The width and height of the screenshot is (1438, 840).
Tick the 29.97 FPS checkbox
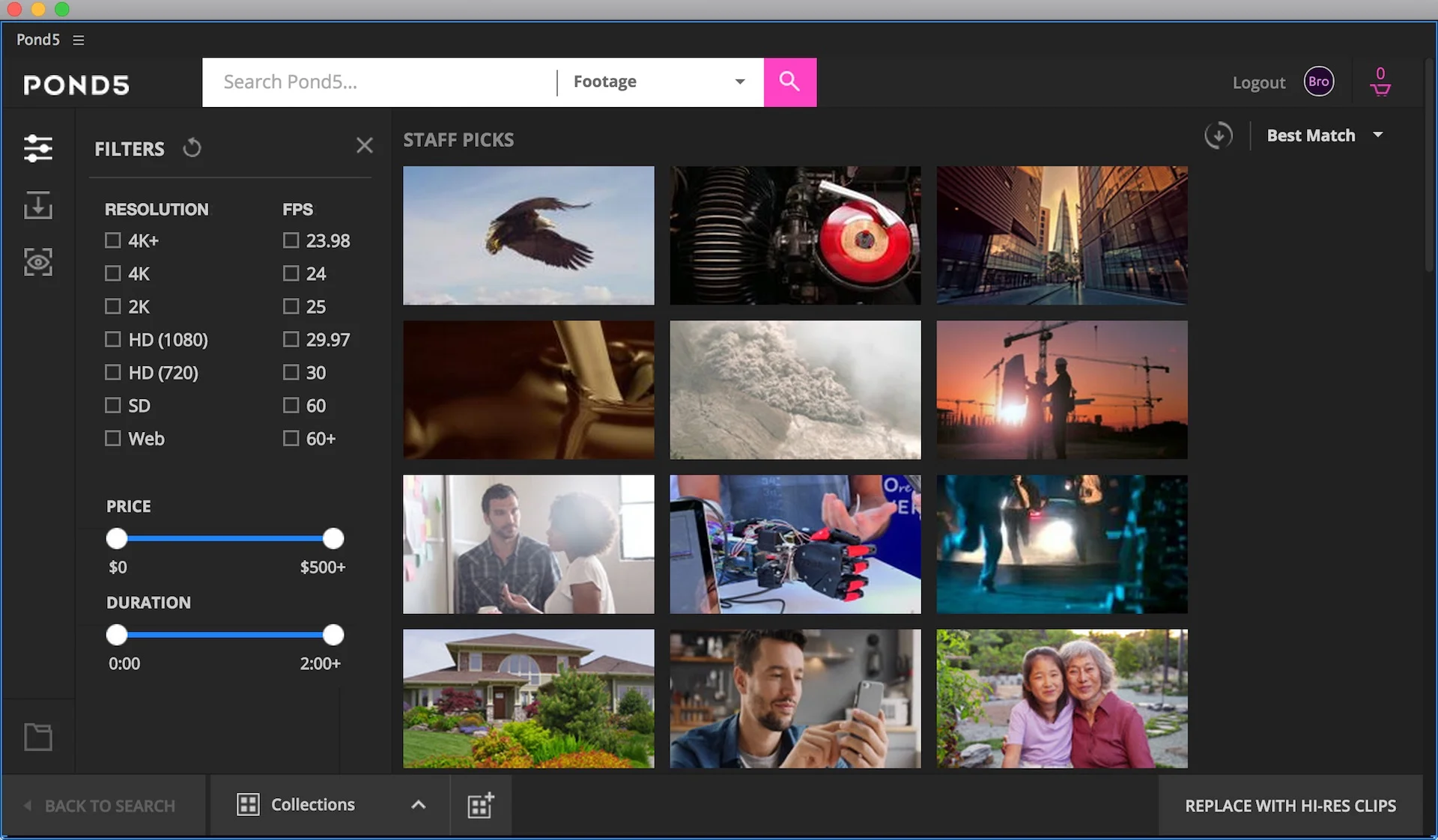(291, 339)
